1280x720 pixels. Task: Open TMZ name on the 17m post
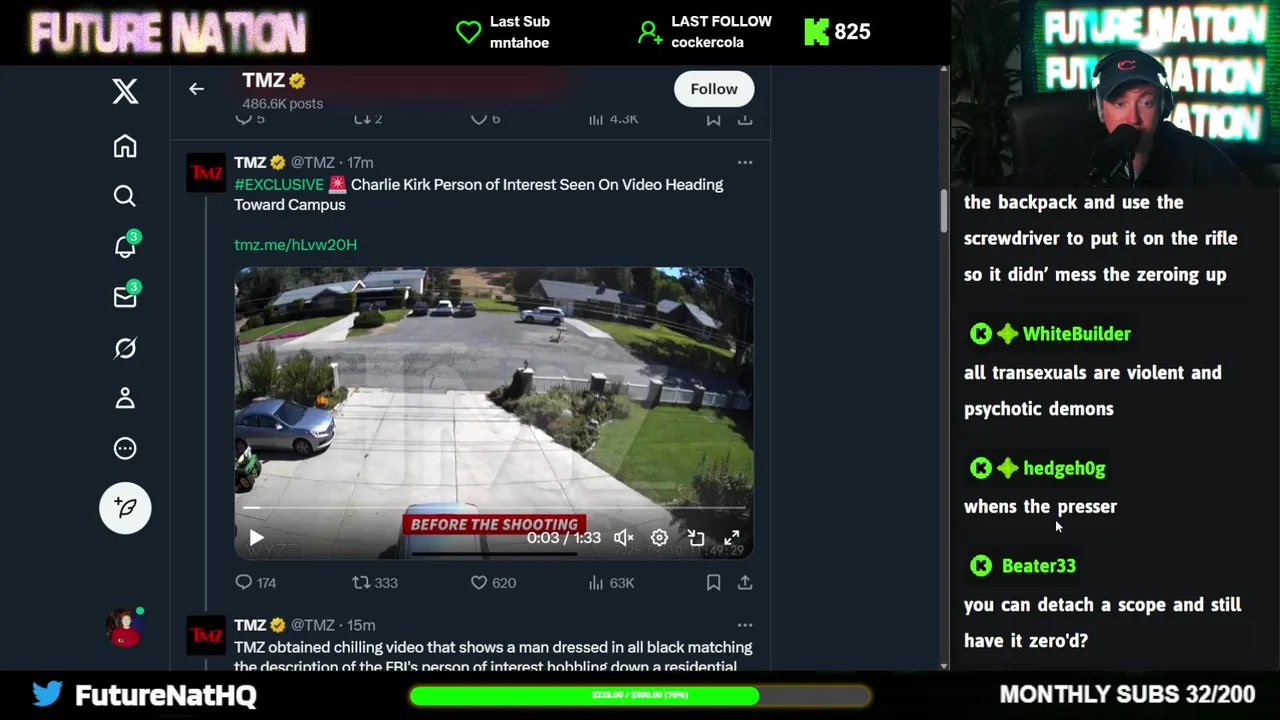[x=250, y=162]
